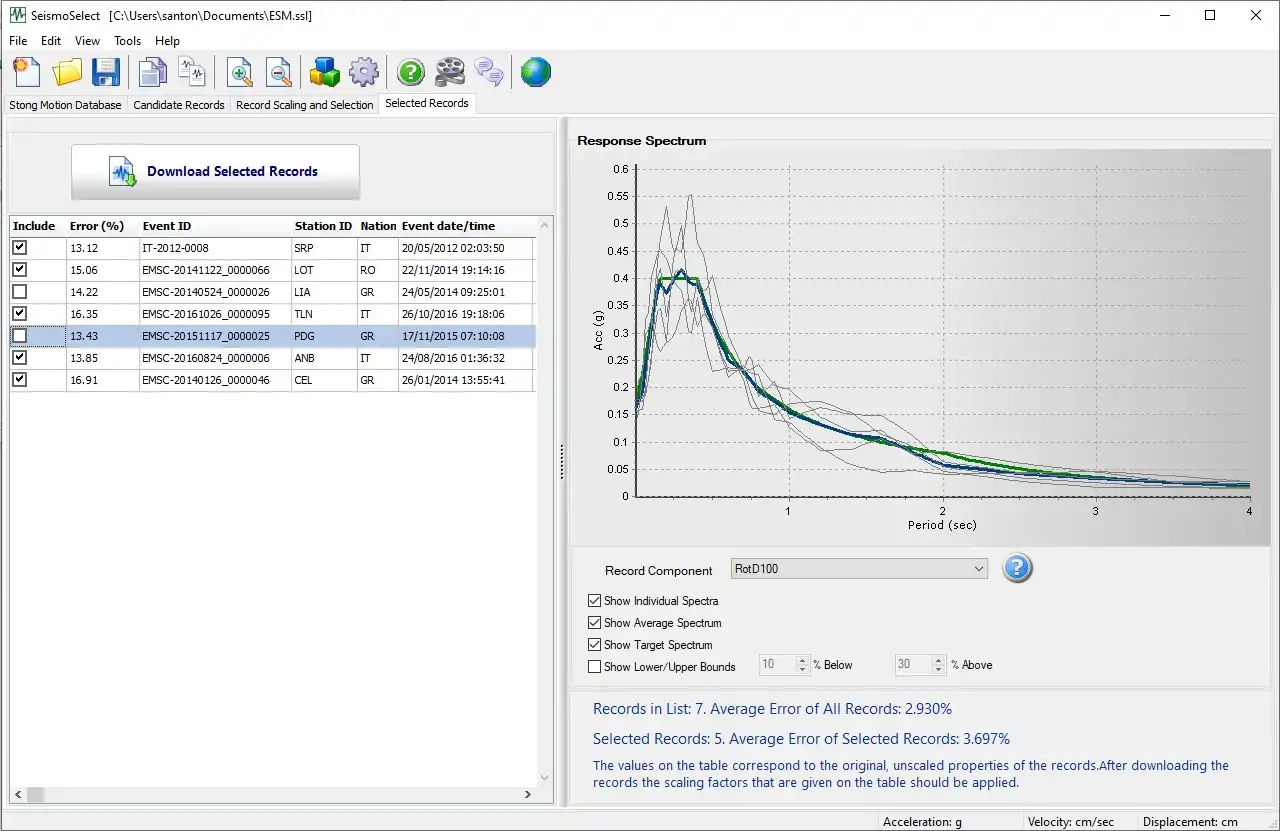The height and width of the screenshot is (831, 1280).
Task: Click the Download Selected Records button
Action: (215, 172)
